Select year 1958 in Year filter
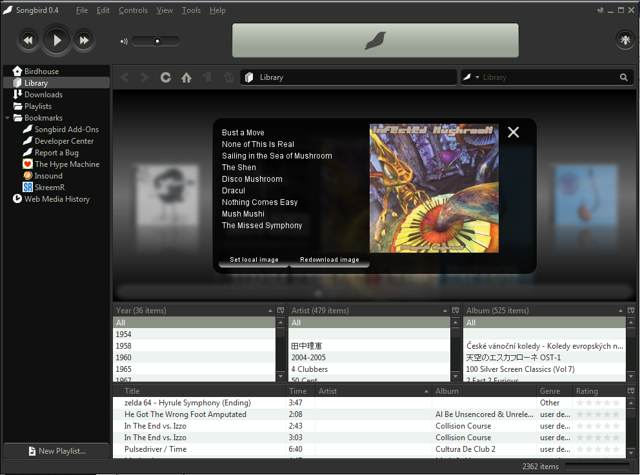 pyautogui.click(x=194, y=346)
